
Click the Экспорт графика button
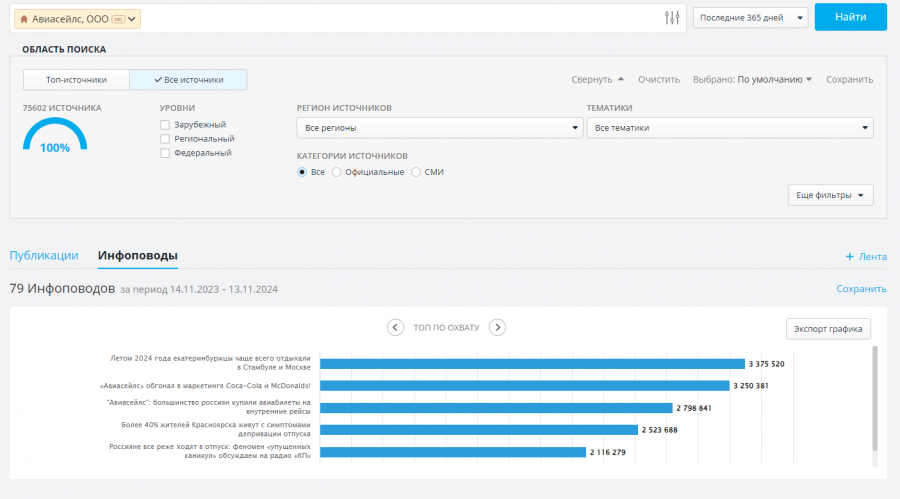pyautogui.click(x=828, y=329)
